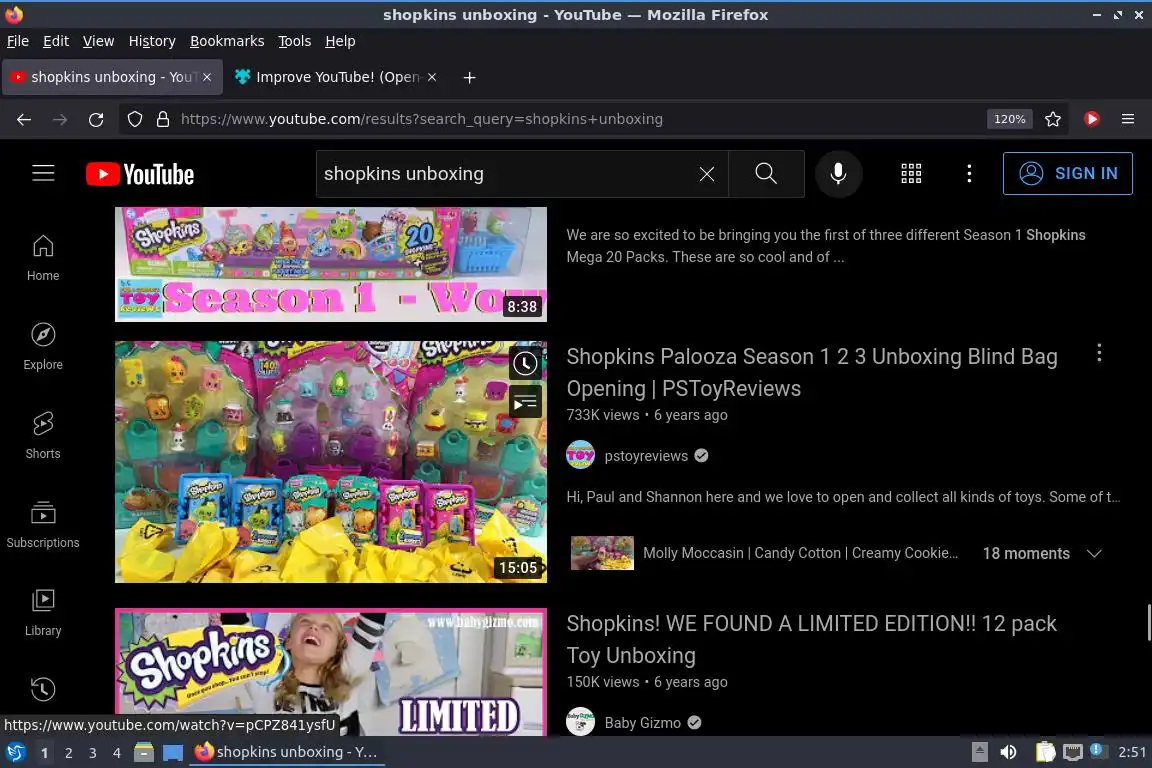Viewport: 1152px width, 768px height.
Task: Reset the 120% zoom level
Action: 1009,119
